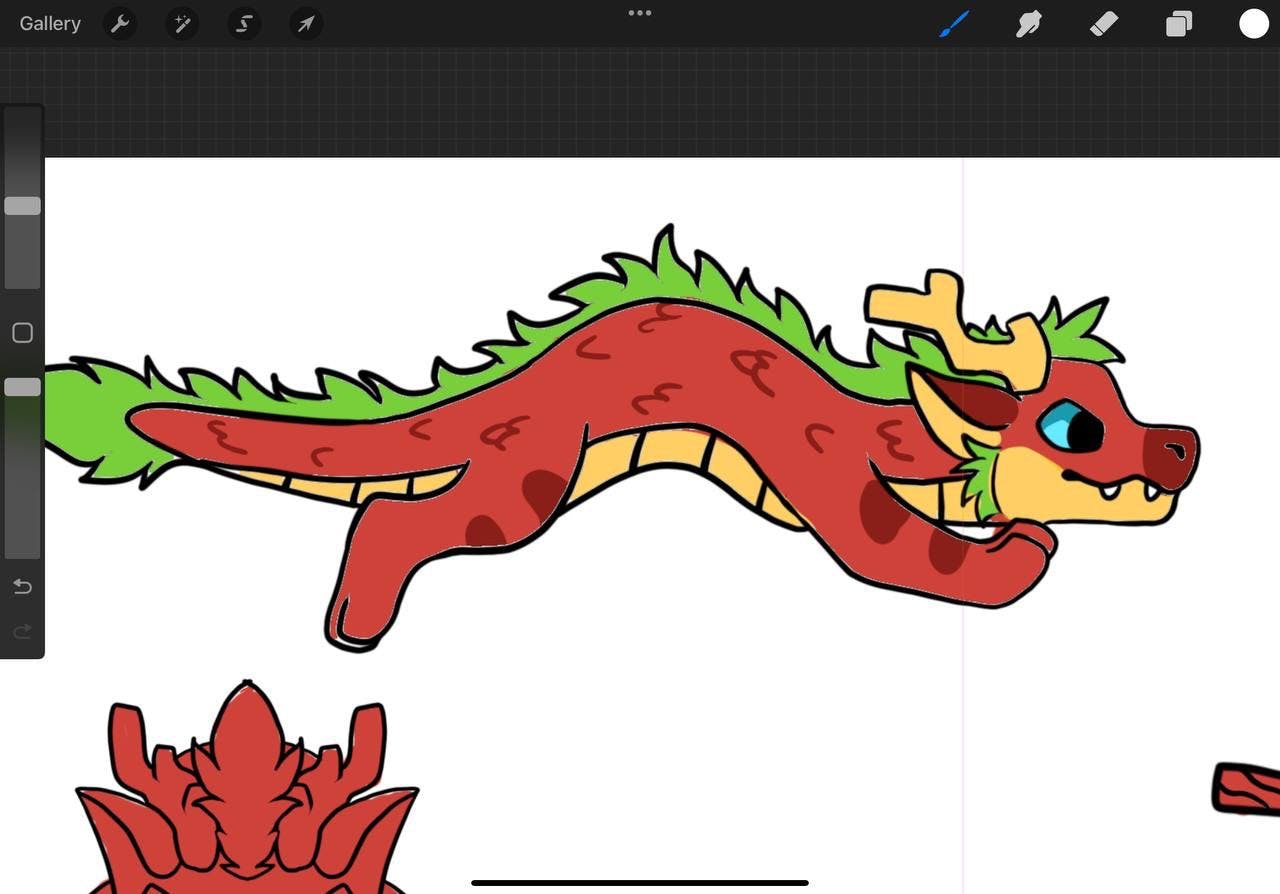Tap the dragon's blue eye on canvas

click(1068, 428)
